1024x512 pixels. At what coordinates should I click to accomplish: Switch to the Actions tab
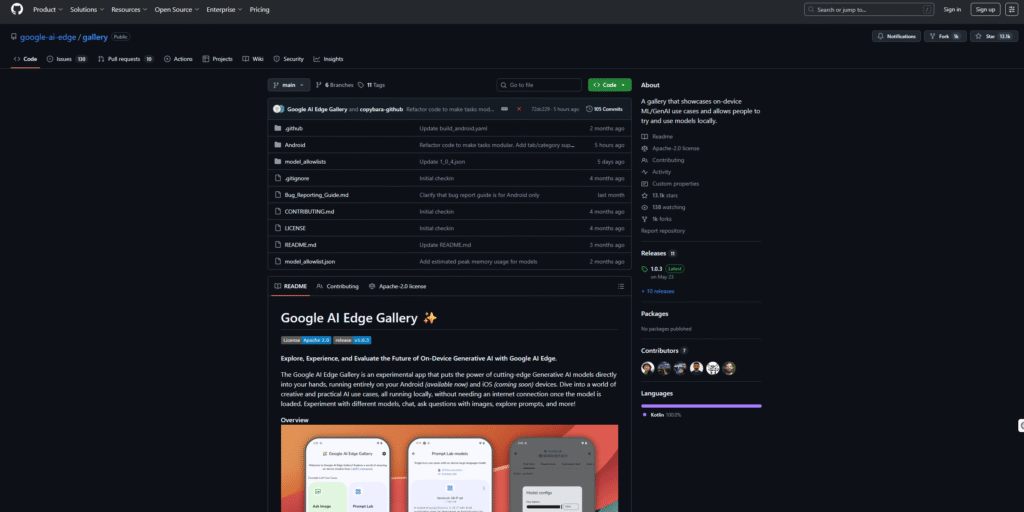pos(178,59)
